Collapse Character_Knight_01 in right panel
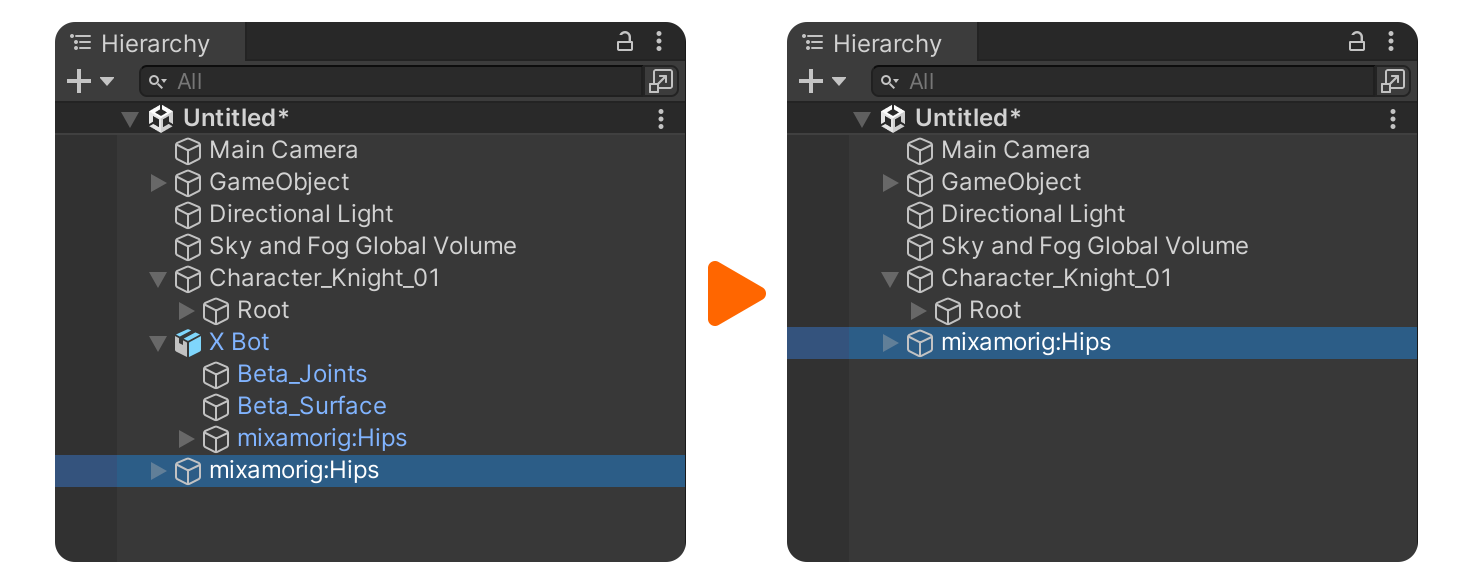 890,279
